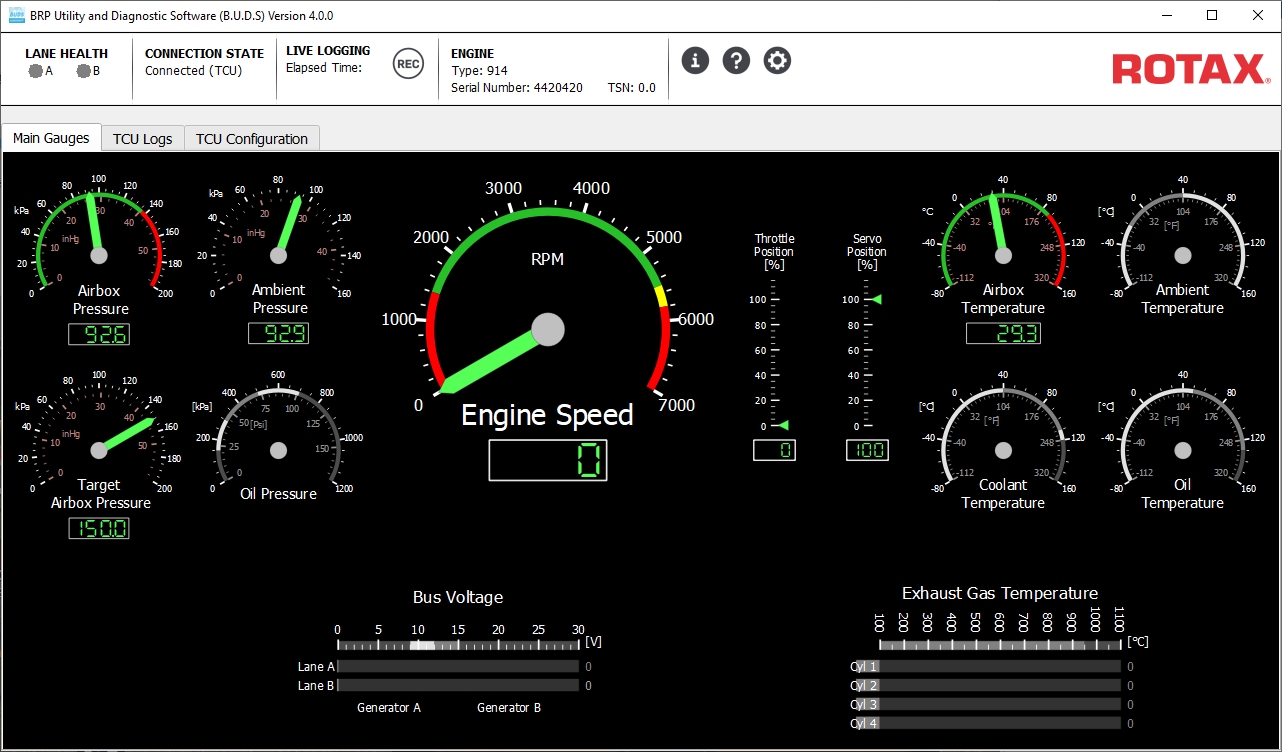Switch to the TCU Logs tab
The width and height of the screenshot is (1282, 752).
(142, 139)
